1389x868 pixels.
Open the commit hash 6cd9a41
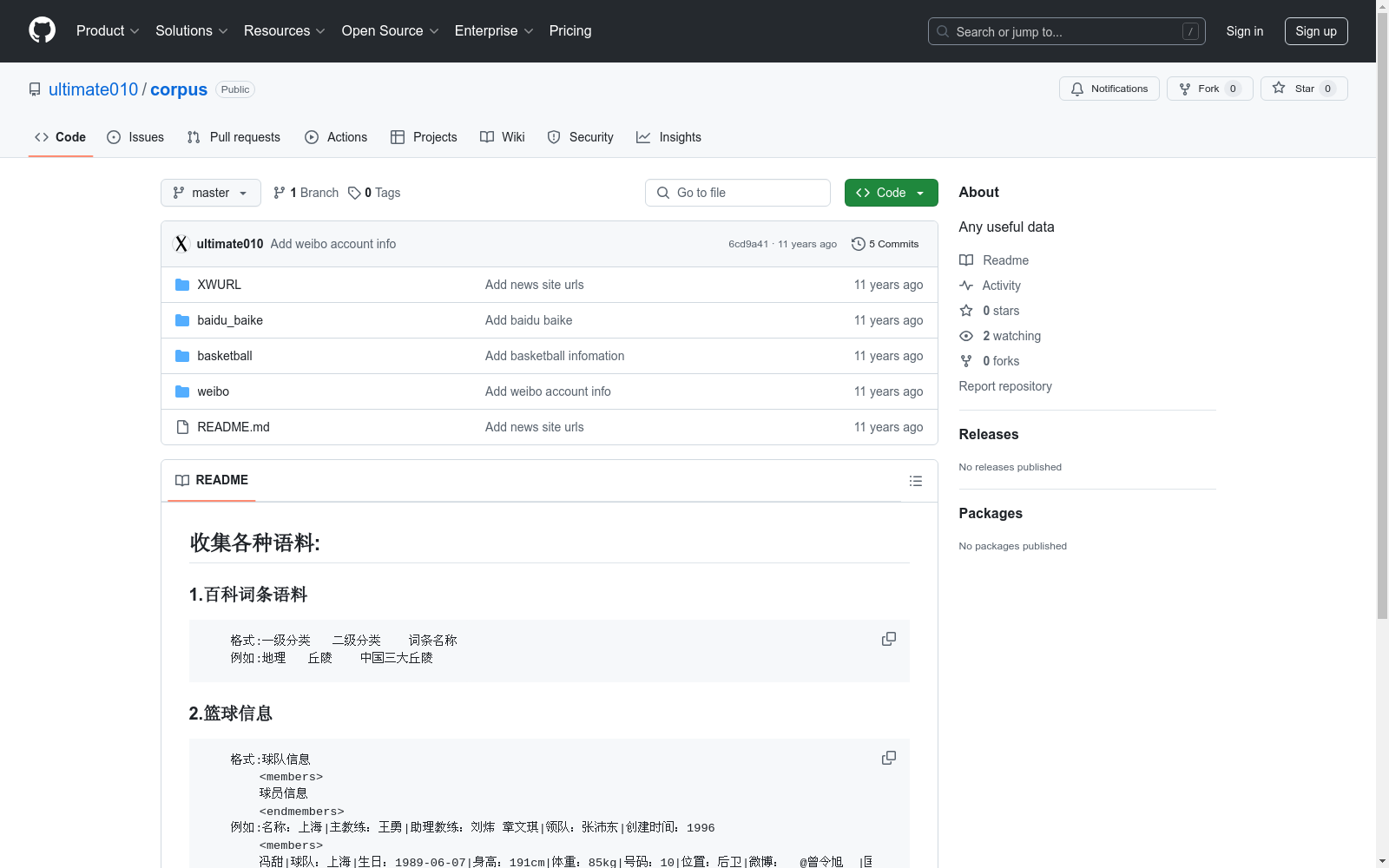click(748, 244)
